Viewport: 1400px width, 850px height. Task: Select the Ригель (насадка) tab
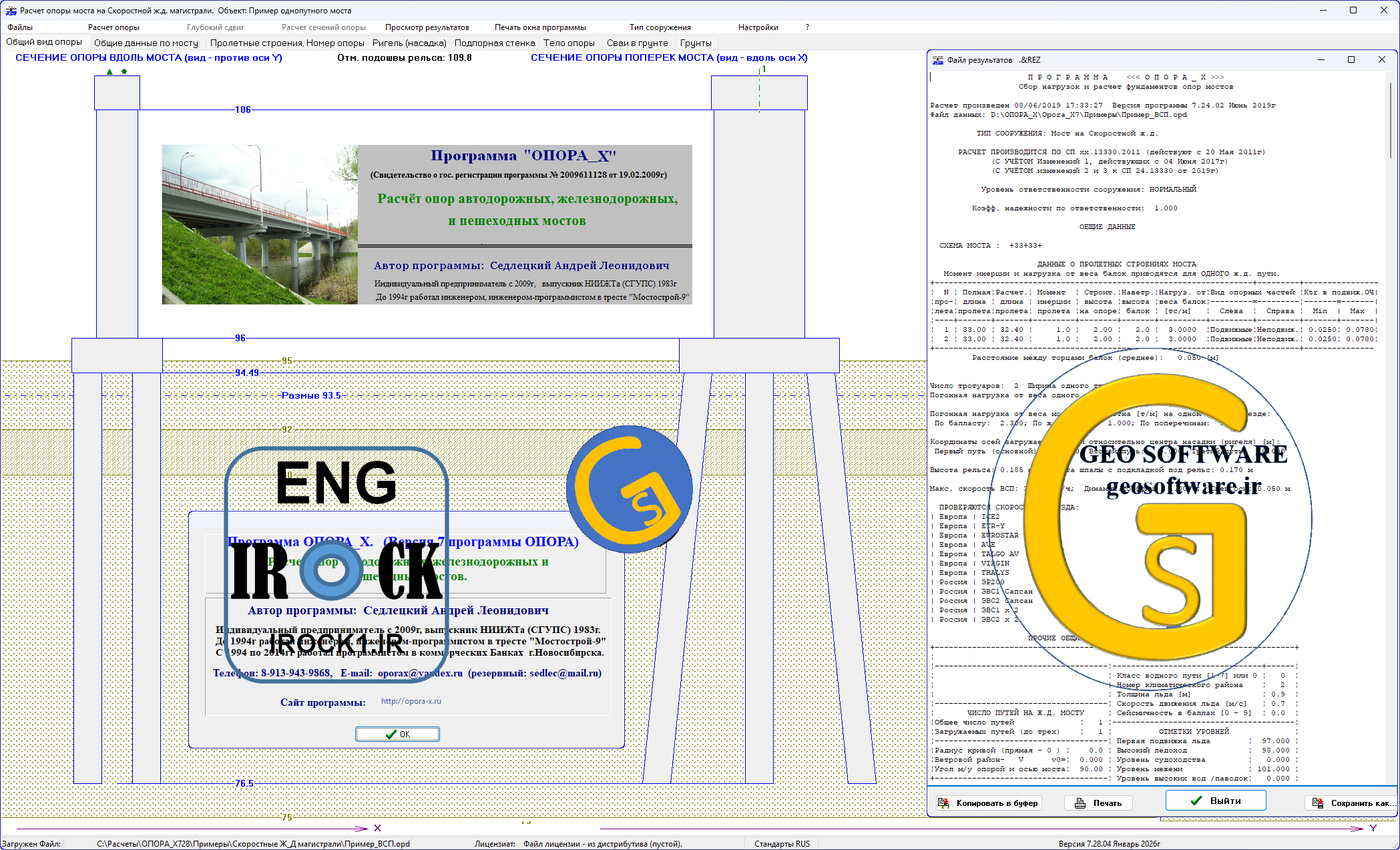409,43
